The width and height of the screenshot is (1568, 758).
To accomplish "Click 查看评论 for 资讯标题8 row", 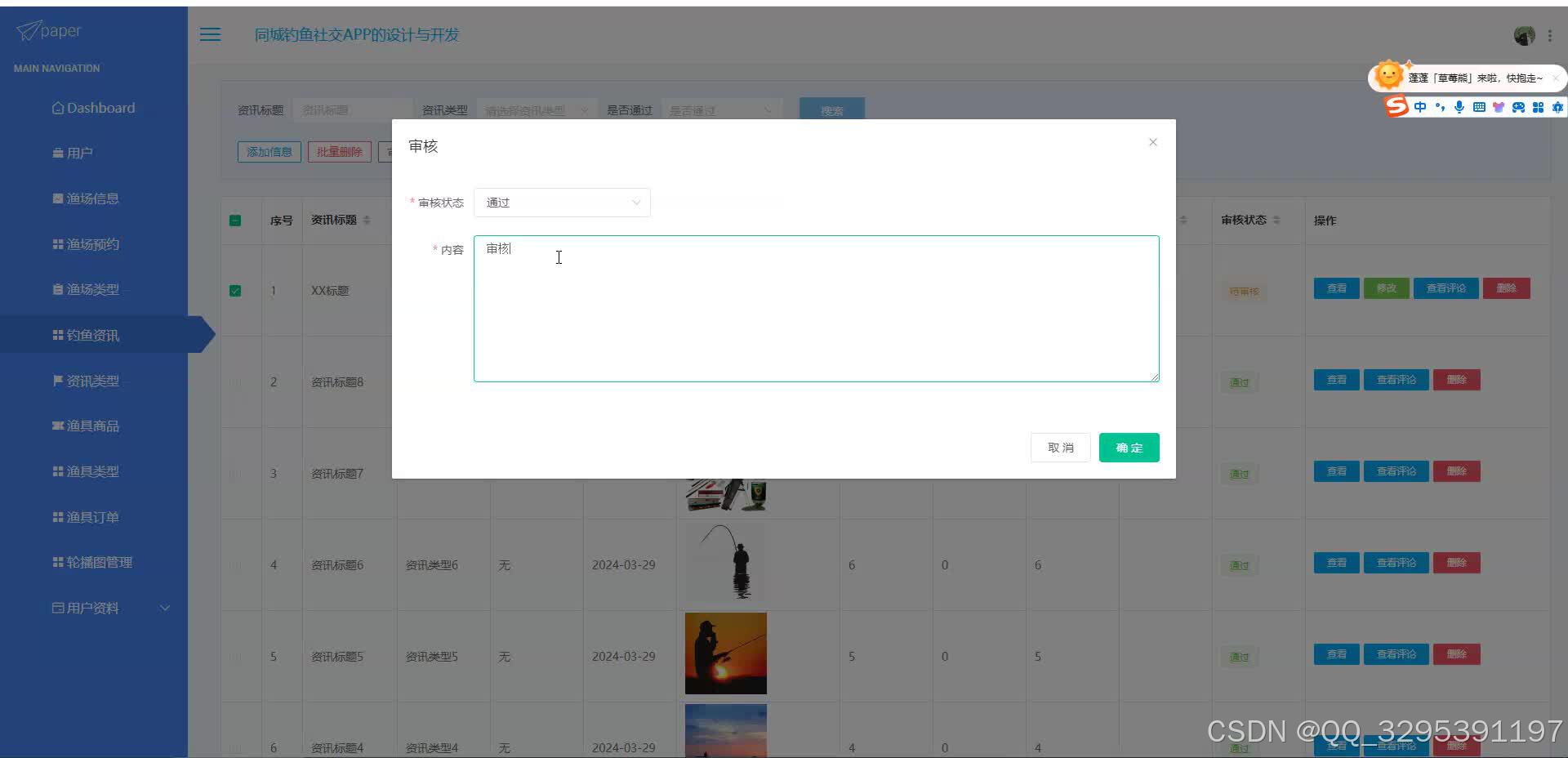I will point(1396,380).
